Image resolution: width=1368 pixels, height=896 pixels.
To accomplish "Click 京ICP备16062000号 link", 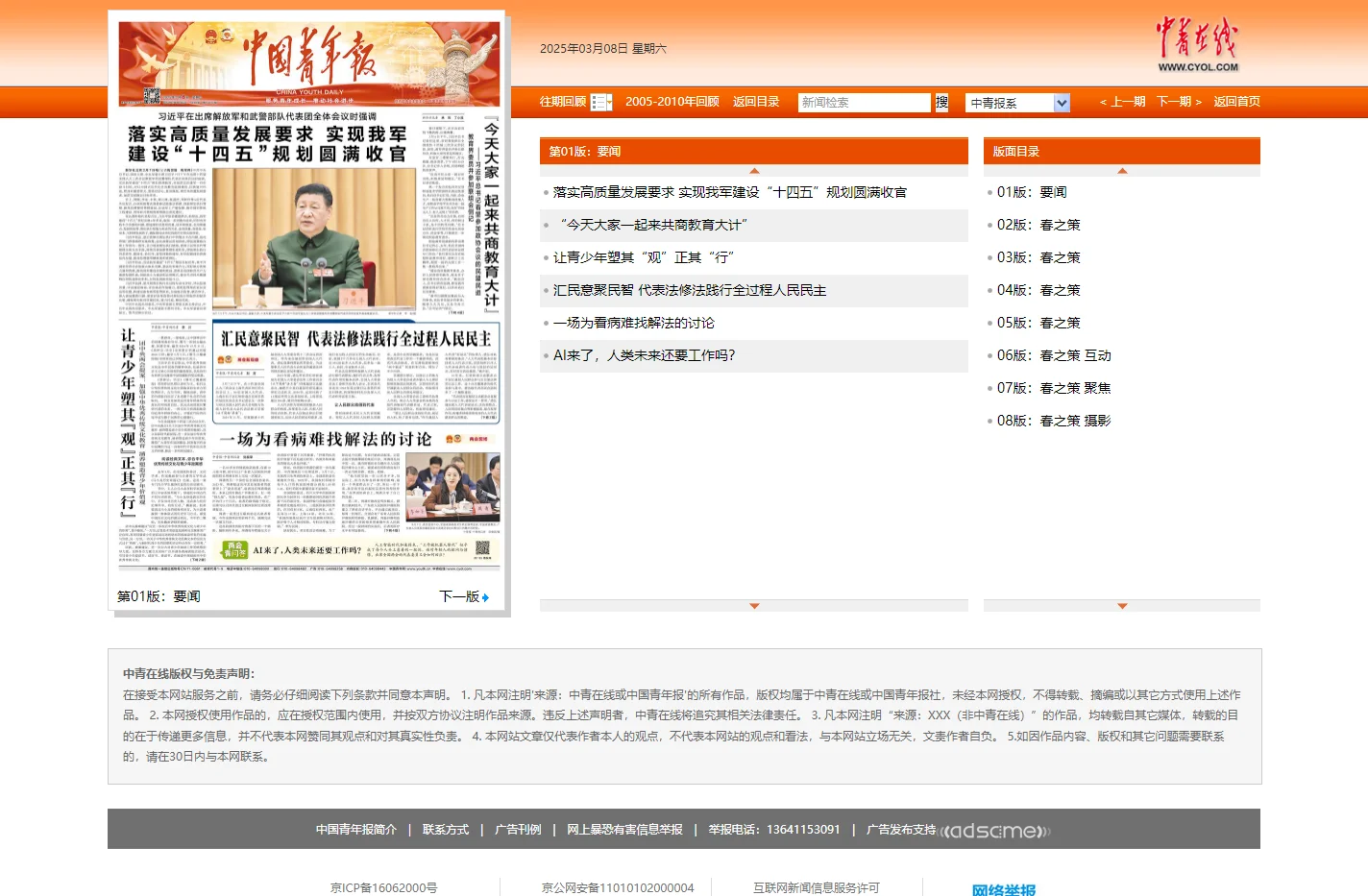I will pos(384,888).
